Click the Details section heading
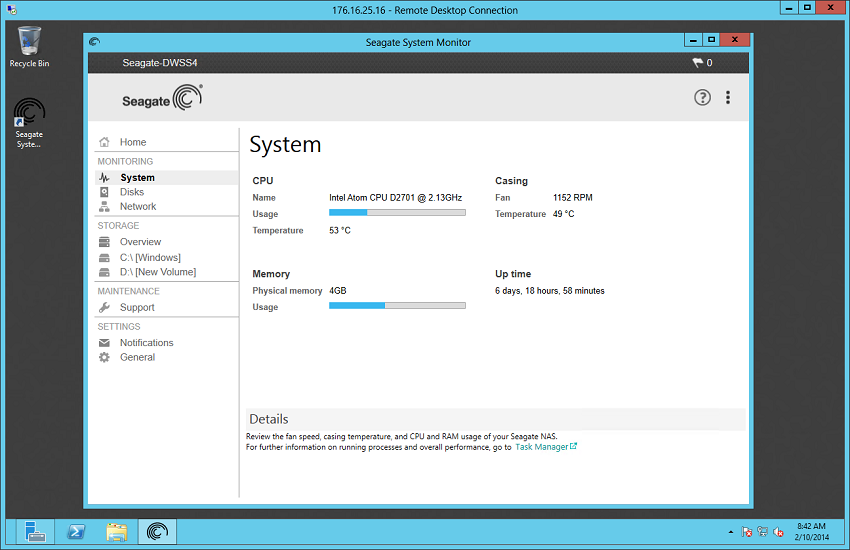Viewport: 850px width, 550px height. tap(268, 419)
